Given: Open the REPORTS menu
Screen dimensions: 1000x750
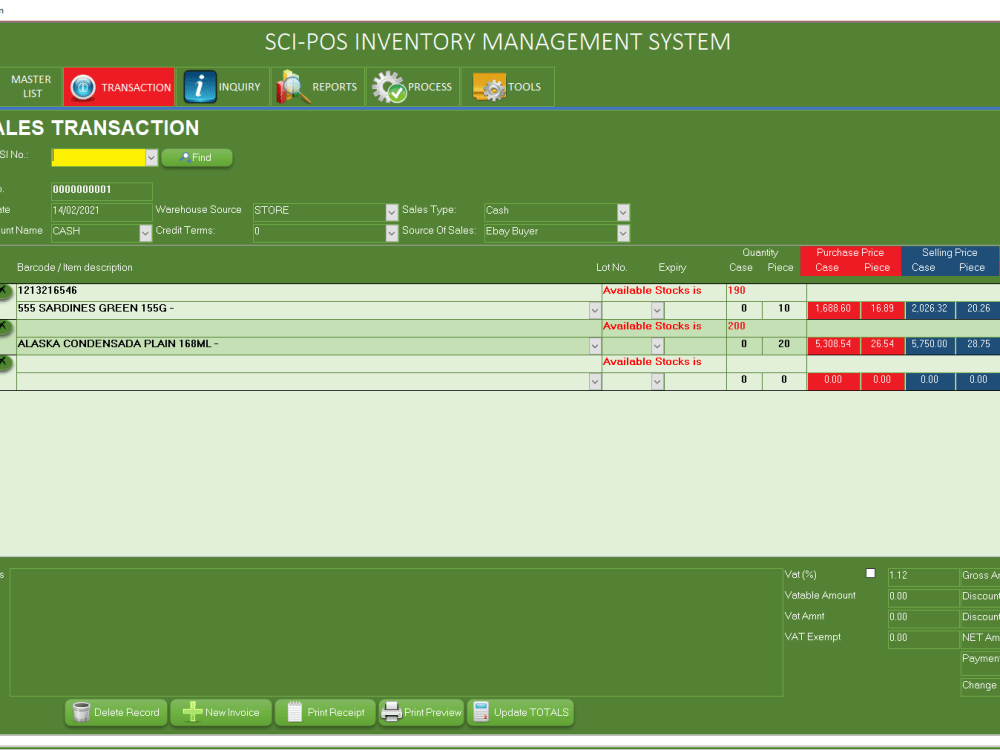Looking at the screenshot, I should click(x=318, y=86).
